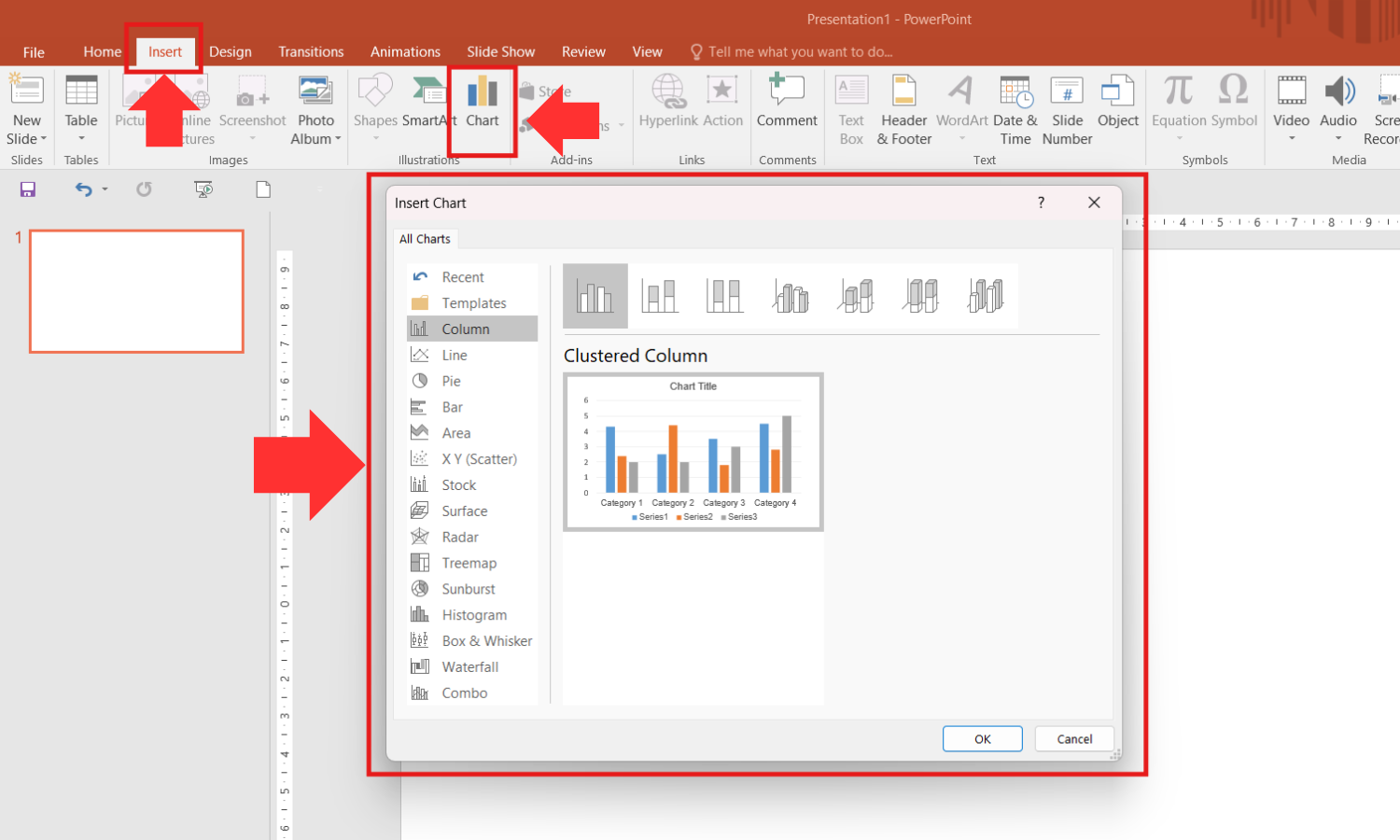Open the Review tab
This screenshot has height=840, width=1400.
tap(583, 52)
